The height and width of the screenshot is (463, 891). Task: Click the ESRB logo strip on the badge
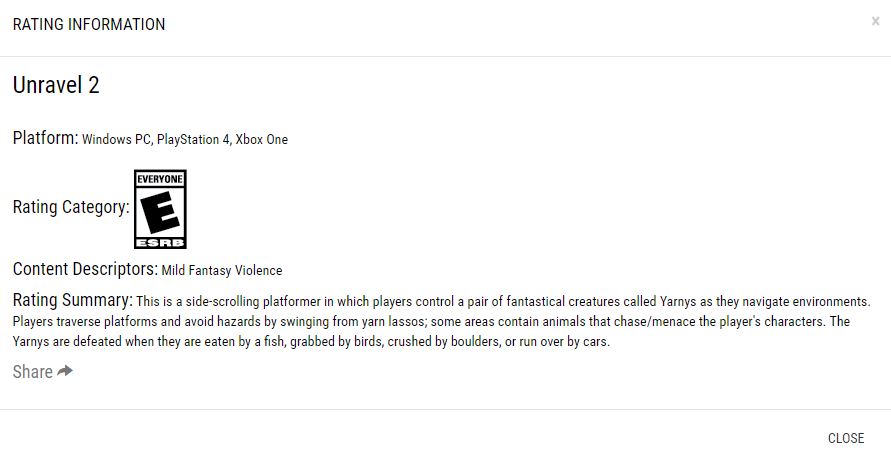pyautogui.click(x=160, y=243)
